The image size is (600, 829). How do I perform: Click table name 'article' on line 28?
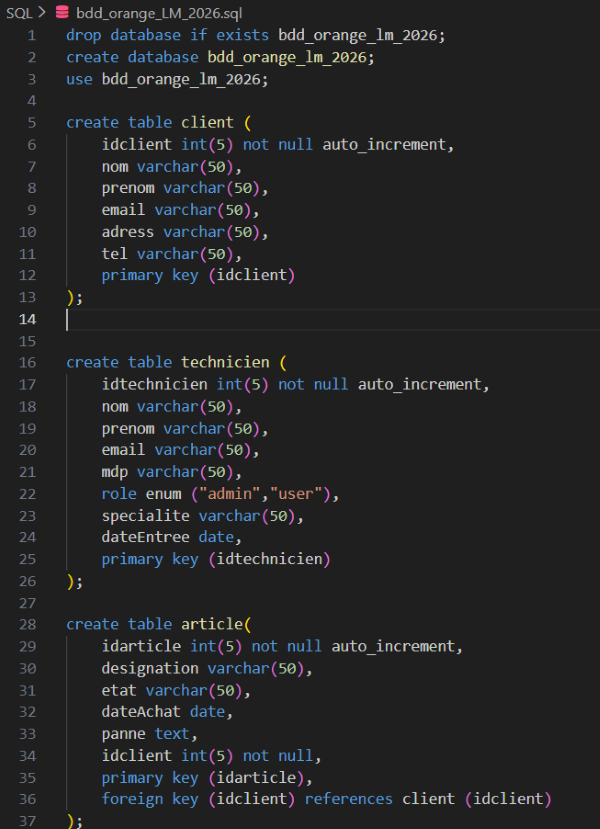[x=212, y=624]
